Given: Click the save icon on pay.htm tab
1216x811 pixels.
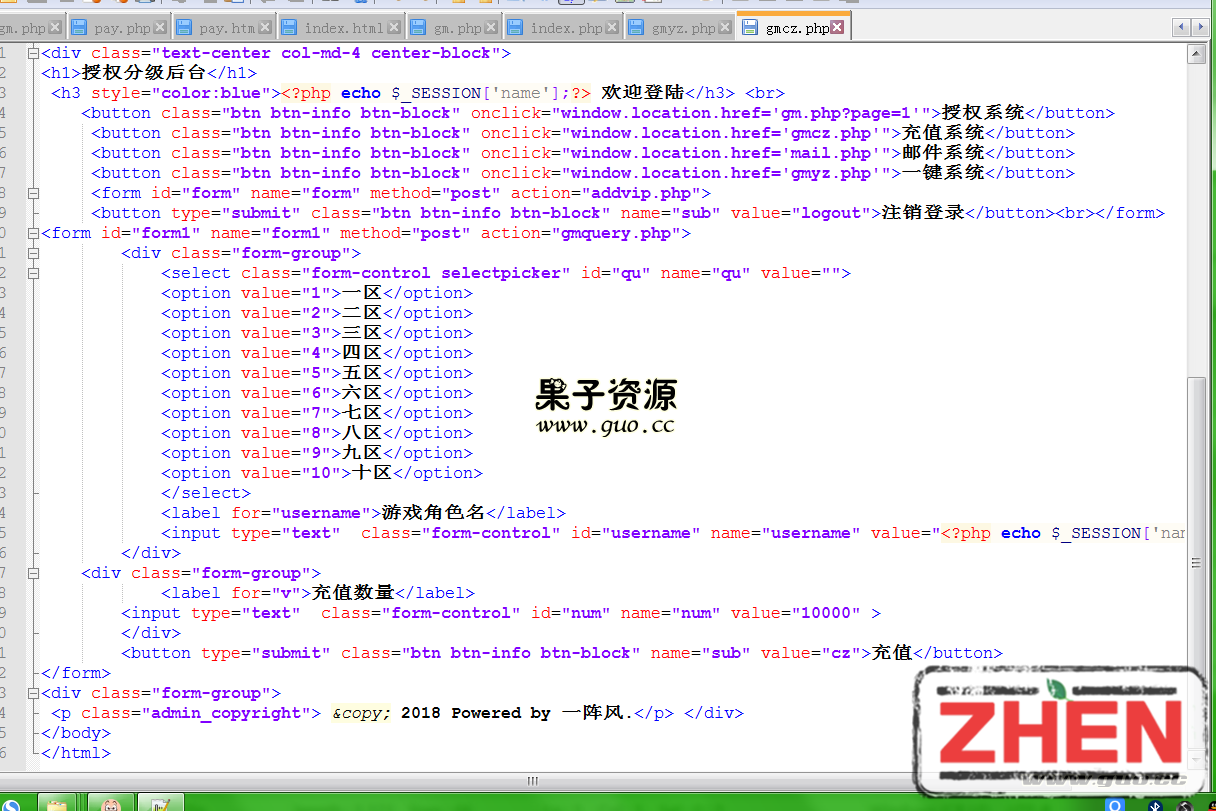Looking at the screenshot, I should (x=184, y=28).
